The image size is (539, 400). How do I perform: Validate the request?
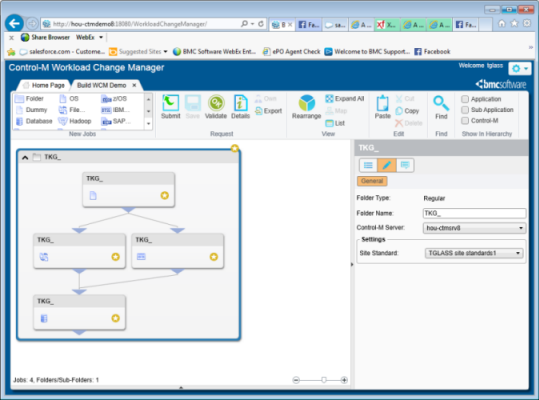216,107
